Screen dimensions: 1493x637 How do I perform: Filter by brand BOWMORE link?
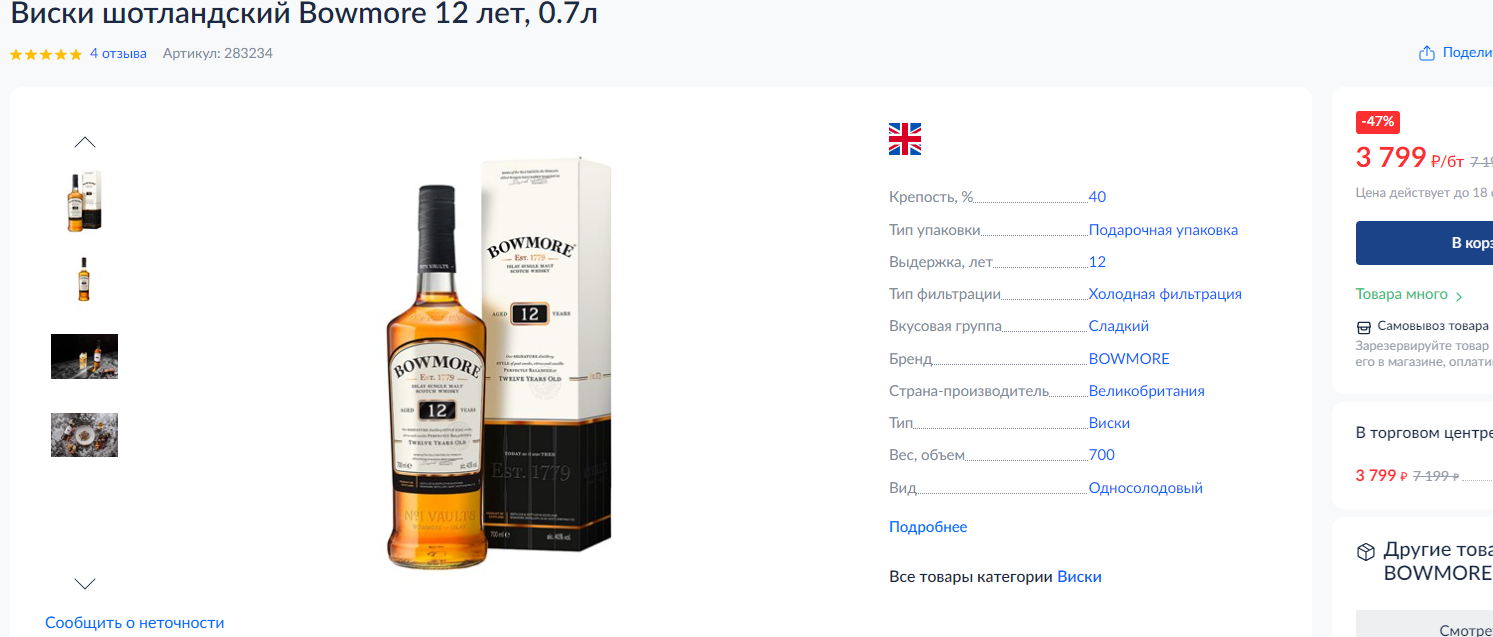point(1129,359)
